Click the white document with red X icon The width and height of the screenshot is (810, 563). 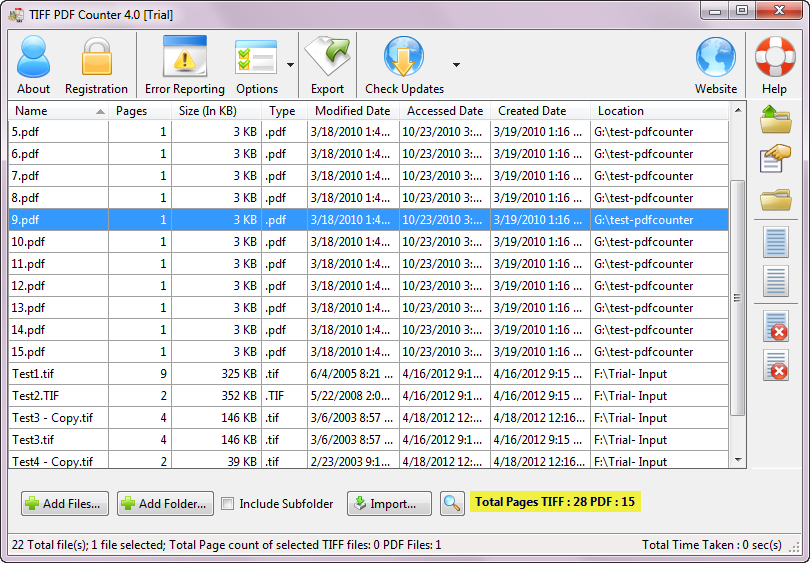coord(775,365)
